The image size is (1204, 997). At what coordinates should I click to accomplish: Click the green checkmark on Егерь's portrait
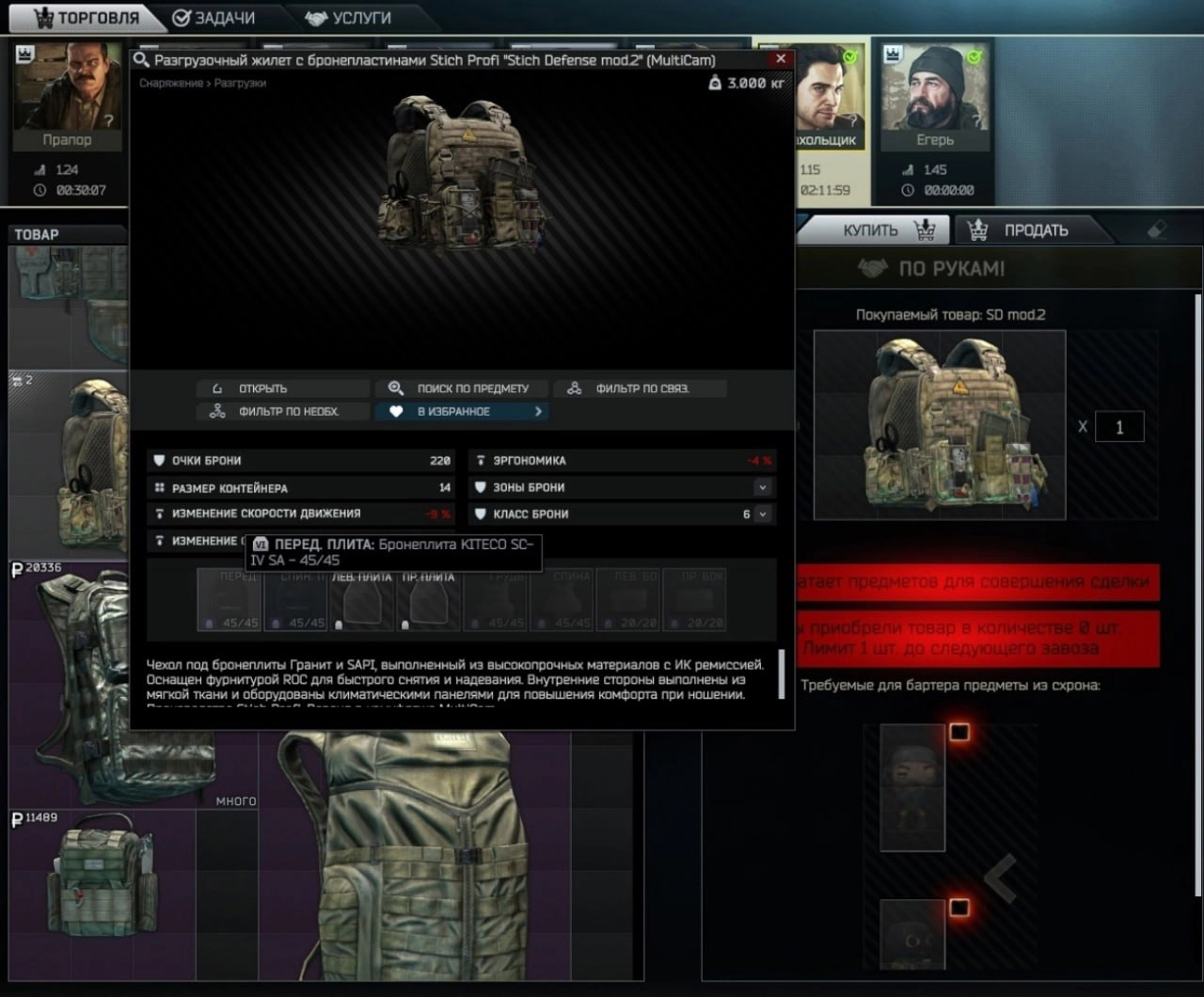[x=974, y=57]
